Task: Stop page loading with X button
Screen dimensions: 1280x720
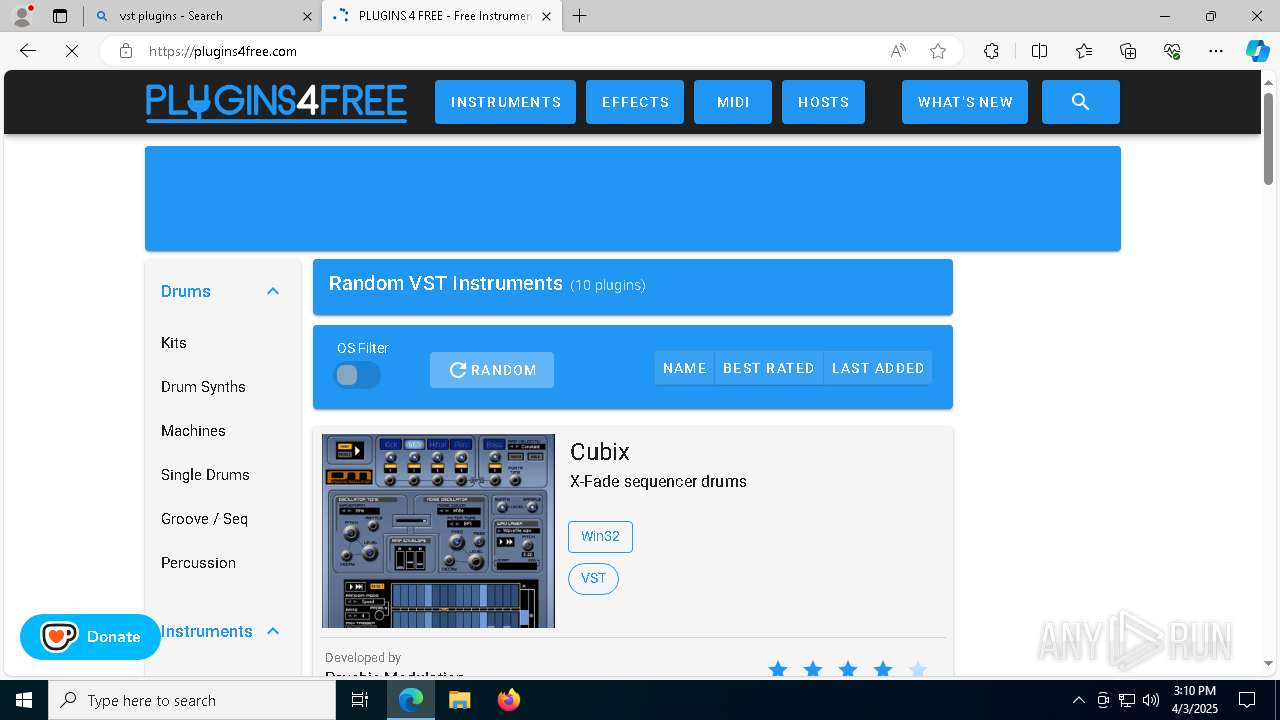Action: (x=72, y=51)
